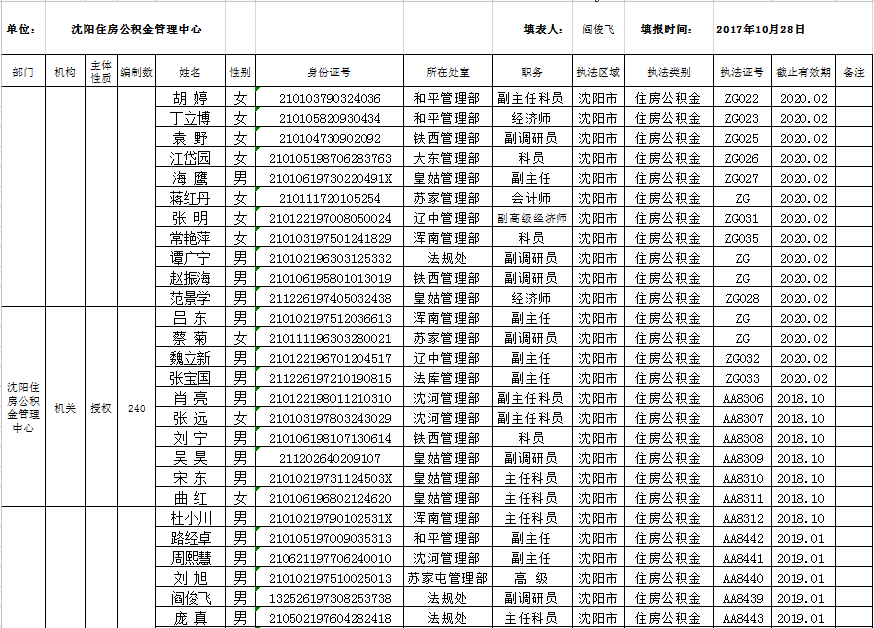
Task: Select 大东管理部 office cell
Action: pos(446,158)
